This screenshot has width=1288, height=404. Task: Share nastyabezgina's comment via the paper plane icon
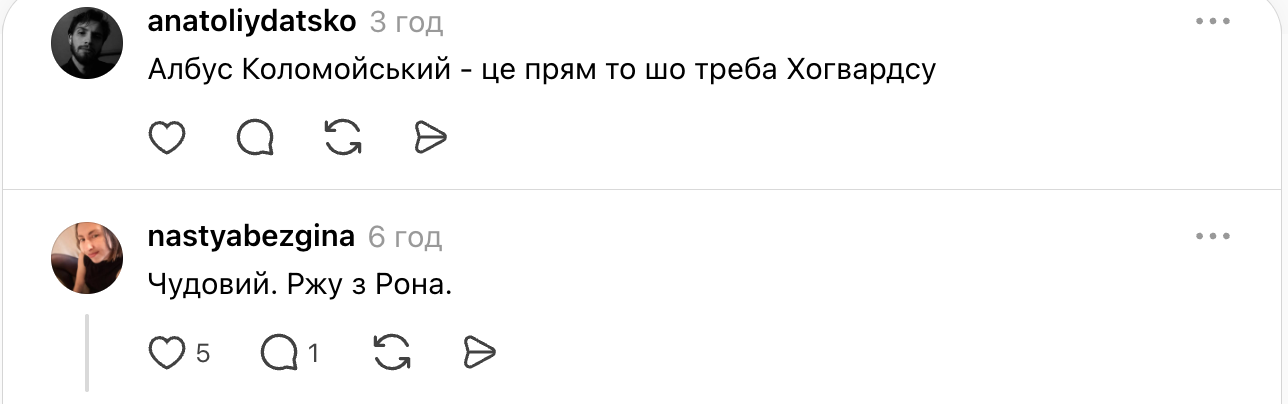pyautogui.click(x=480, y=352)
